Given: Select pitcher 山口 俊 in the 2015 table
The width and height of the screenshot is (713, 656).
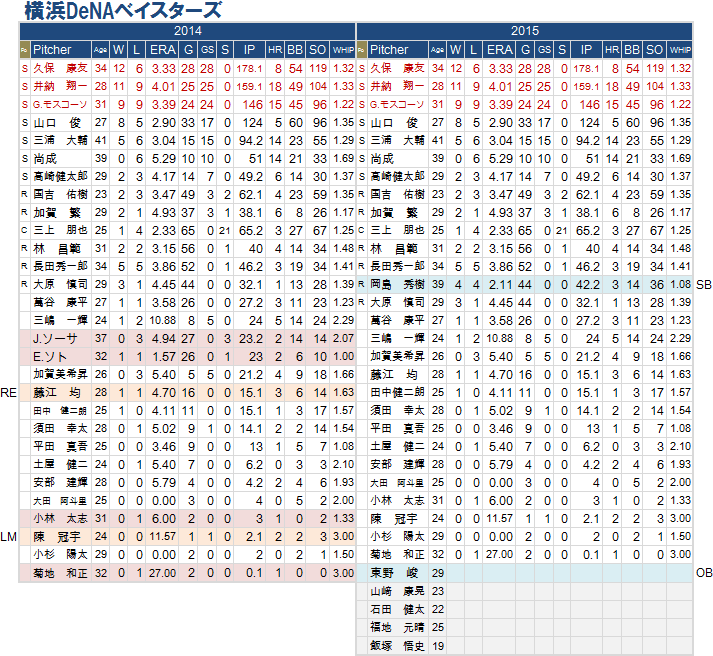Looking at the screenshot, I should coord(394,123).
